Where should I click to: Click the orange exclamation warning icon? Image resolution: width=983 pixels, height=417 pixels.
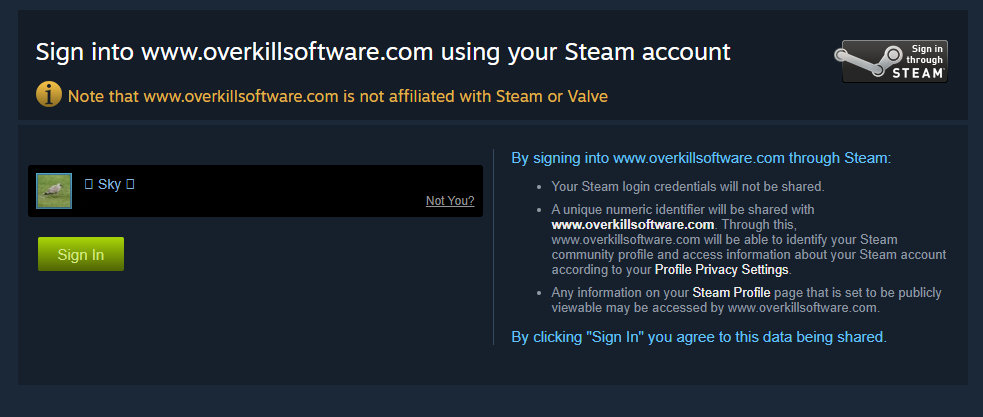pyautogui.click(x=49, y=95)
